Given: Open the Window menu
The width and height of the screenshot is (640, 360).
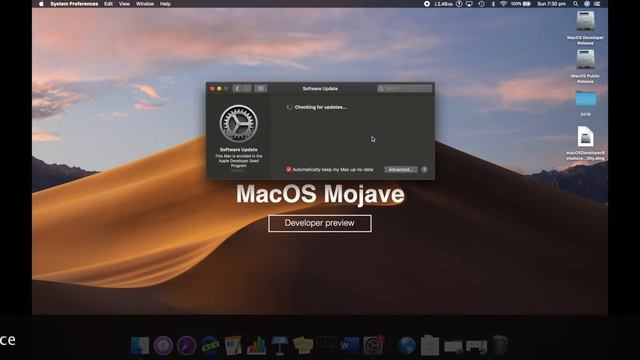Looking at the screenshot, I should pyautogui.click(x=145, y=4).
